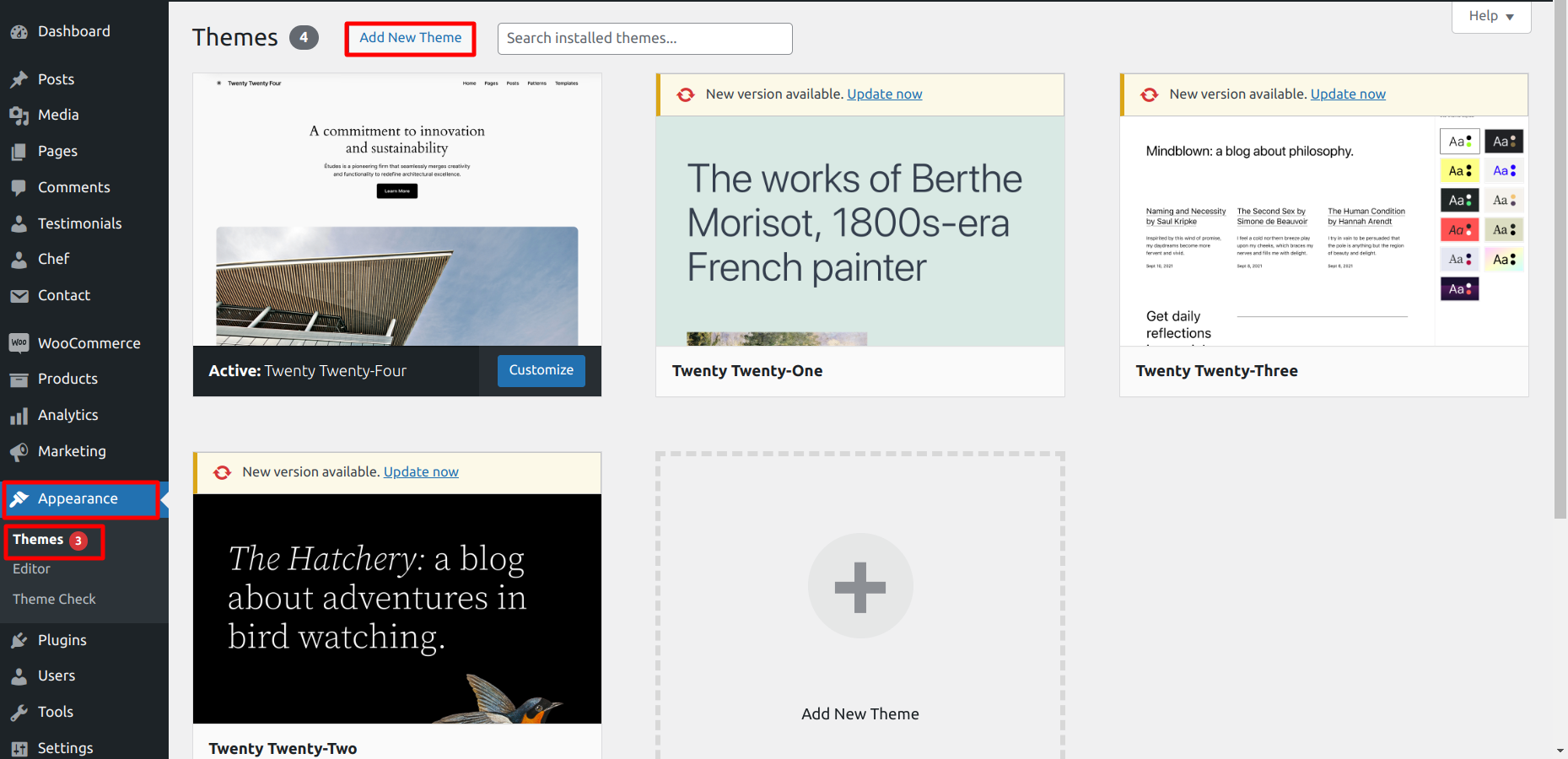
Task: Click the Media library icon
Action: 19,116
